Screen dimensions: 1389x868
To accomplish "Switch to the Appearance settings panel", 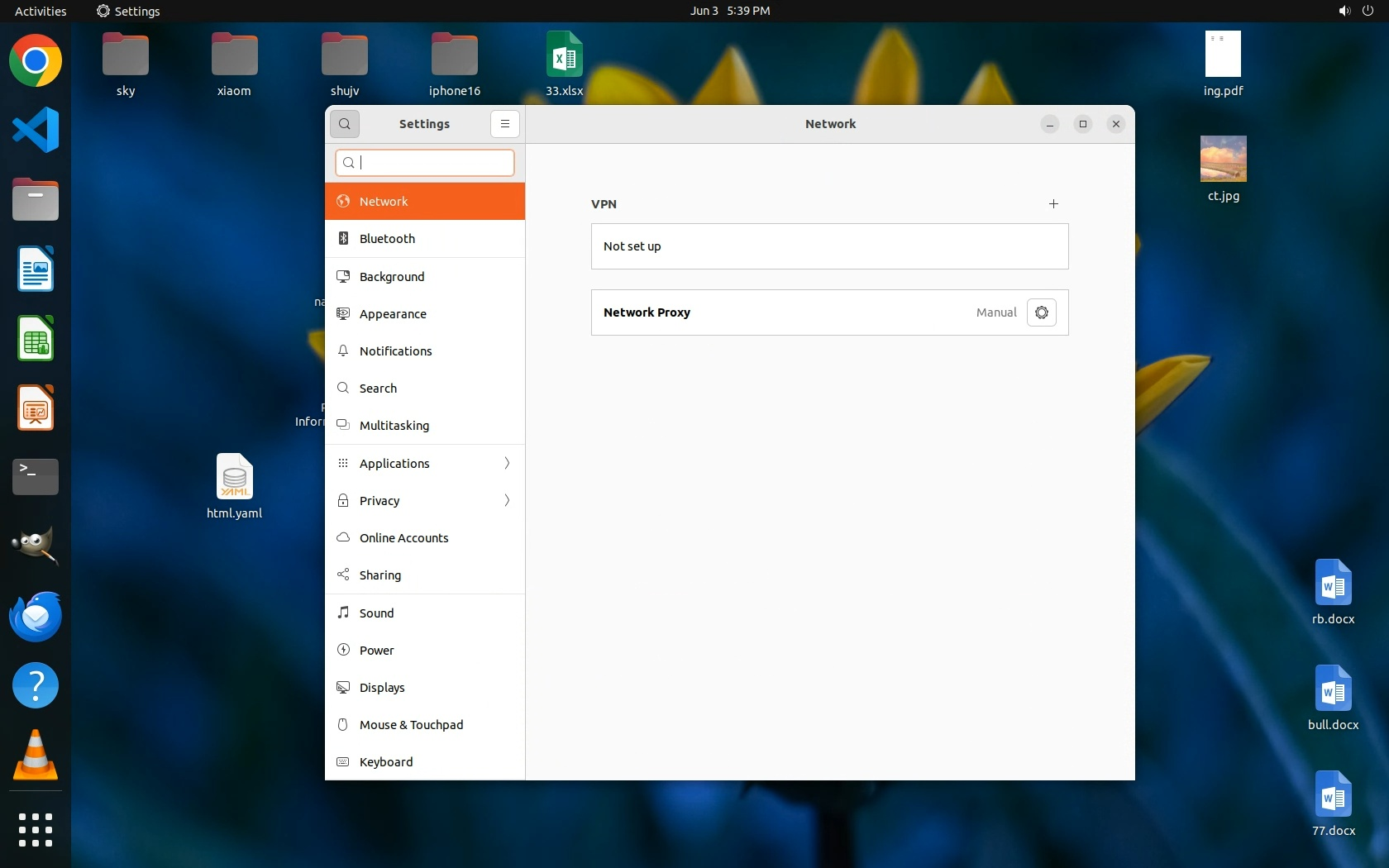I will [x=425, y=314].
